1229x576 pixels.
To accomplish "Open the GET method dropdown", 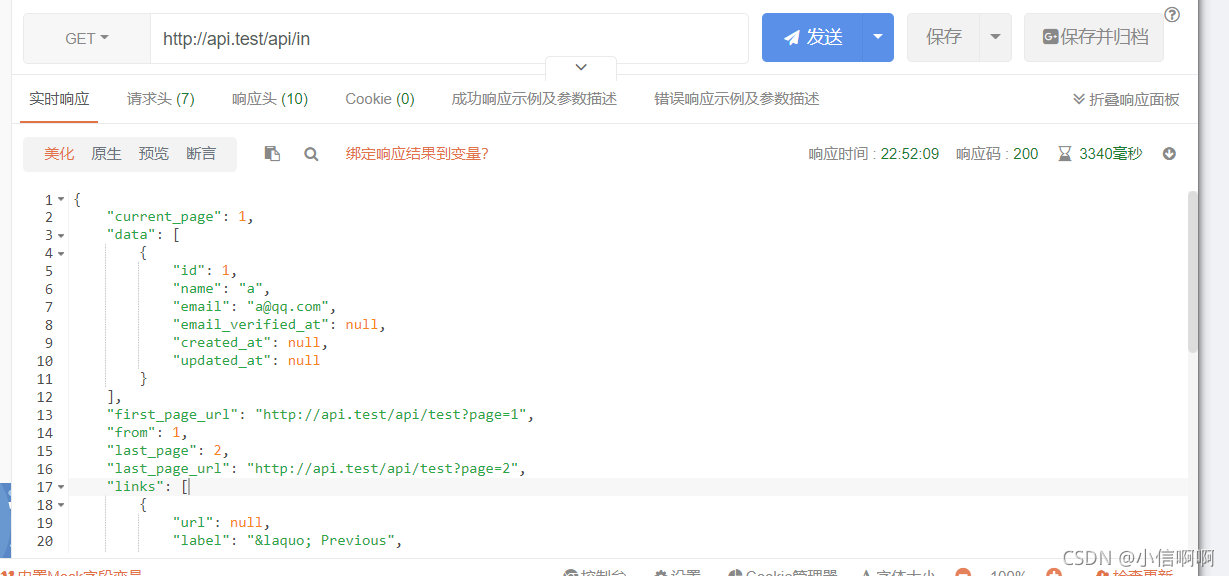I will 87,39.
